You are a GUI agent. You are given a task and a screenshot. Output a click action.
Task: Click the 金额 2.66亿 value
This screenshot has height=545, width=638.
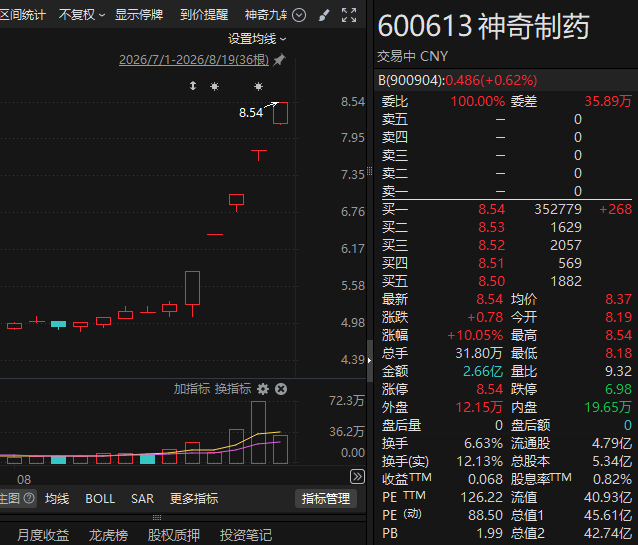[x=483, y=371]
